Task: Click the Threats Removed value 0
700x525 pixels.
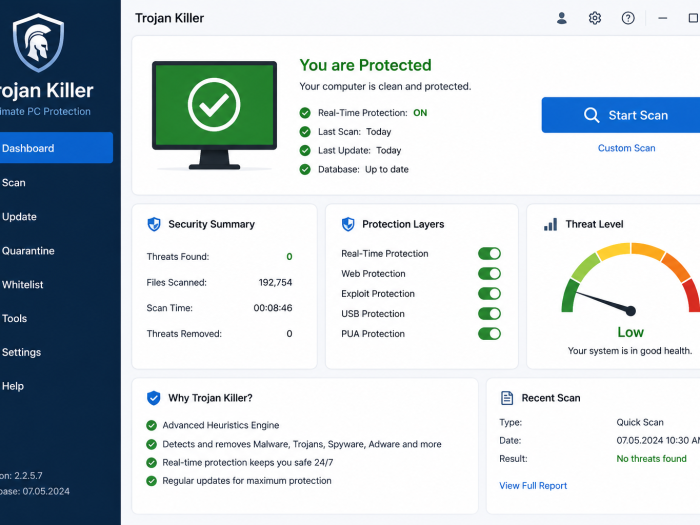Action: click(289, 334)
